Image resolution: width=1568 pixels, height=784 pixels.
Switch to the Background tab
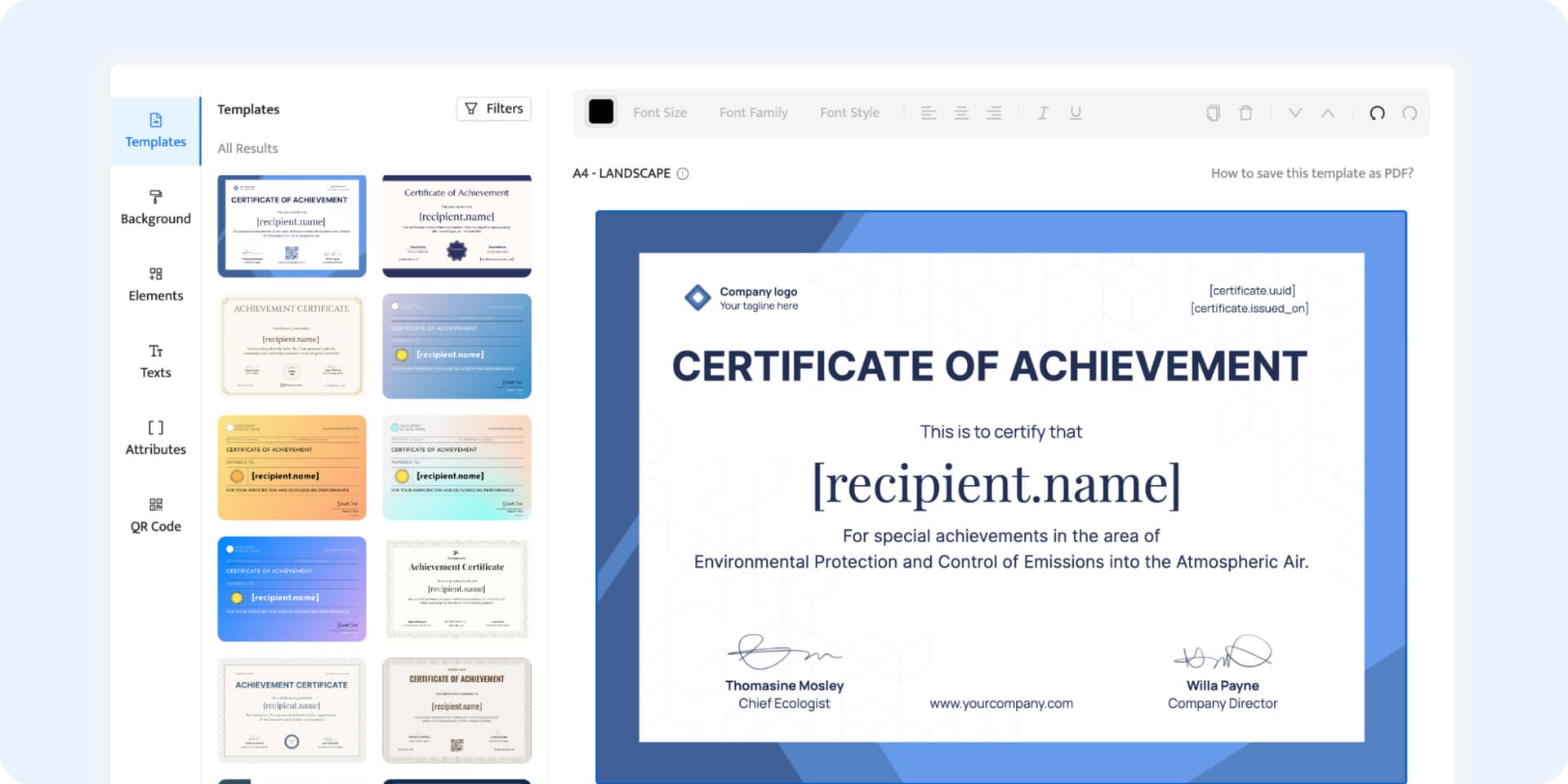coord(155,207)
